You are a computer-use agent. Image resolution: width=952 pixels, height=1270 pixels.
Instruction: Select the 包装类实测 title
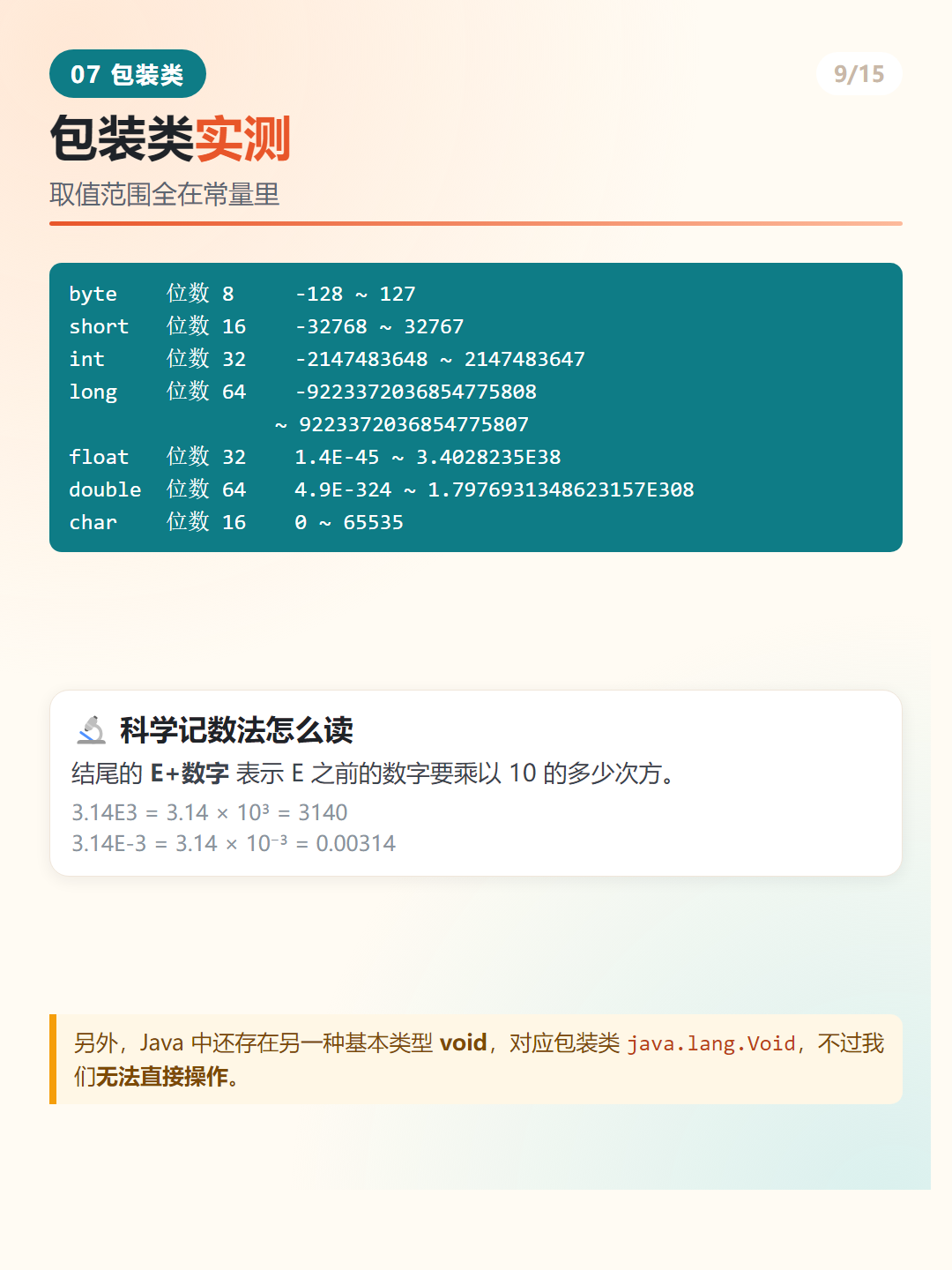[170, 138]
